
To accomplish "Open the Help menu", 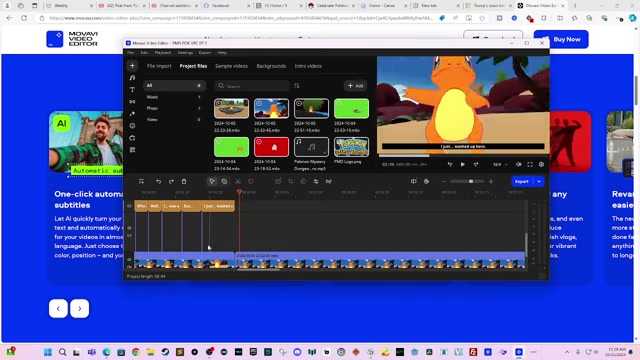I will [x=222, y=53].
